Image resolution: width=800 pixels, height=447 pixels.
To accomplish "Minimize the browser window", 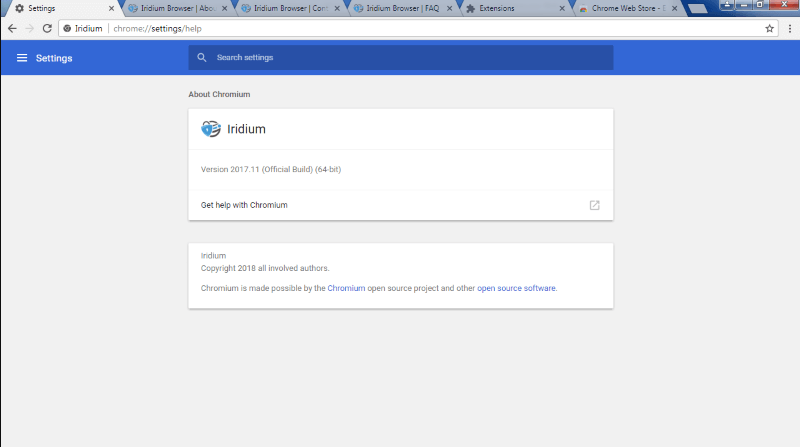I will 743,5.
